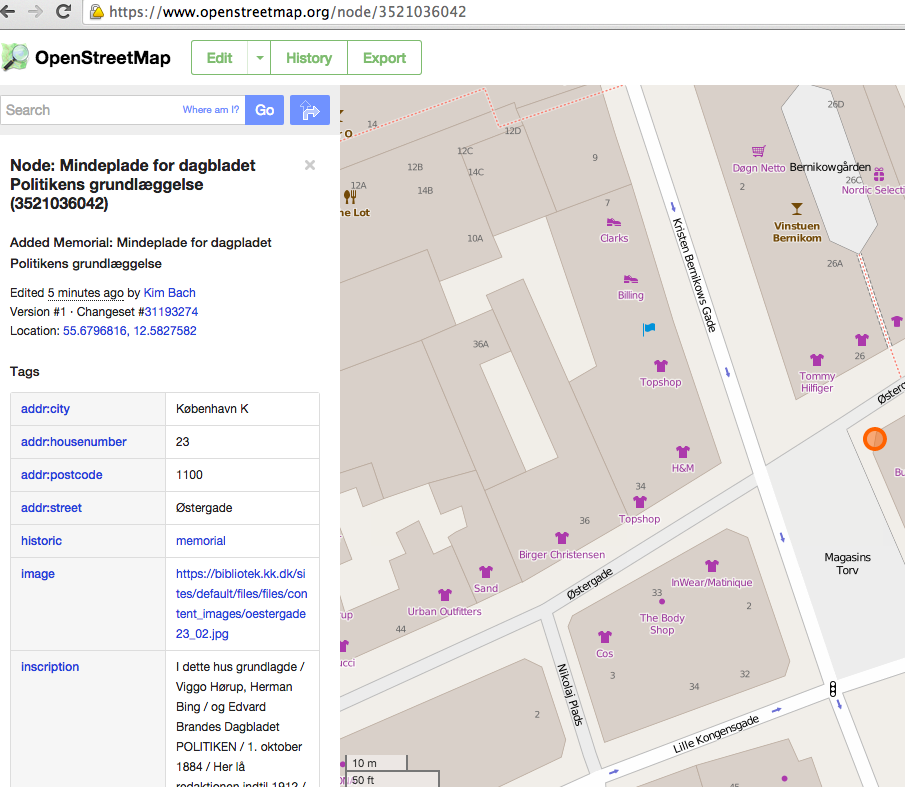Screen dimensions: 905x787
Task: Click the node title heading text
Action: pos(133,185)
